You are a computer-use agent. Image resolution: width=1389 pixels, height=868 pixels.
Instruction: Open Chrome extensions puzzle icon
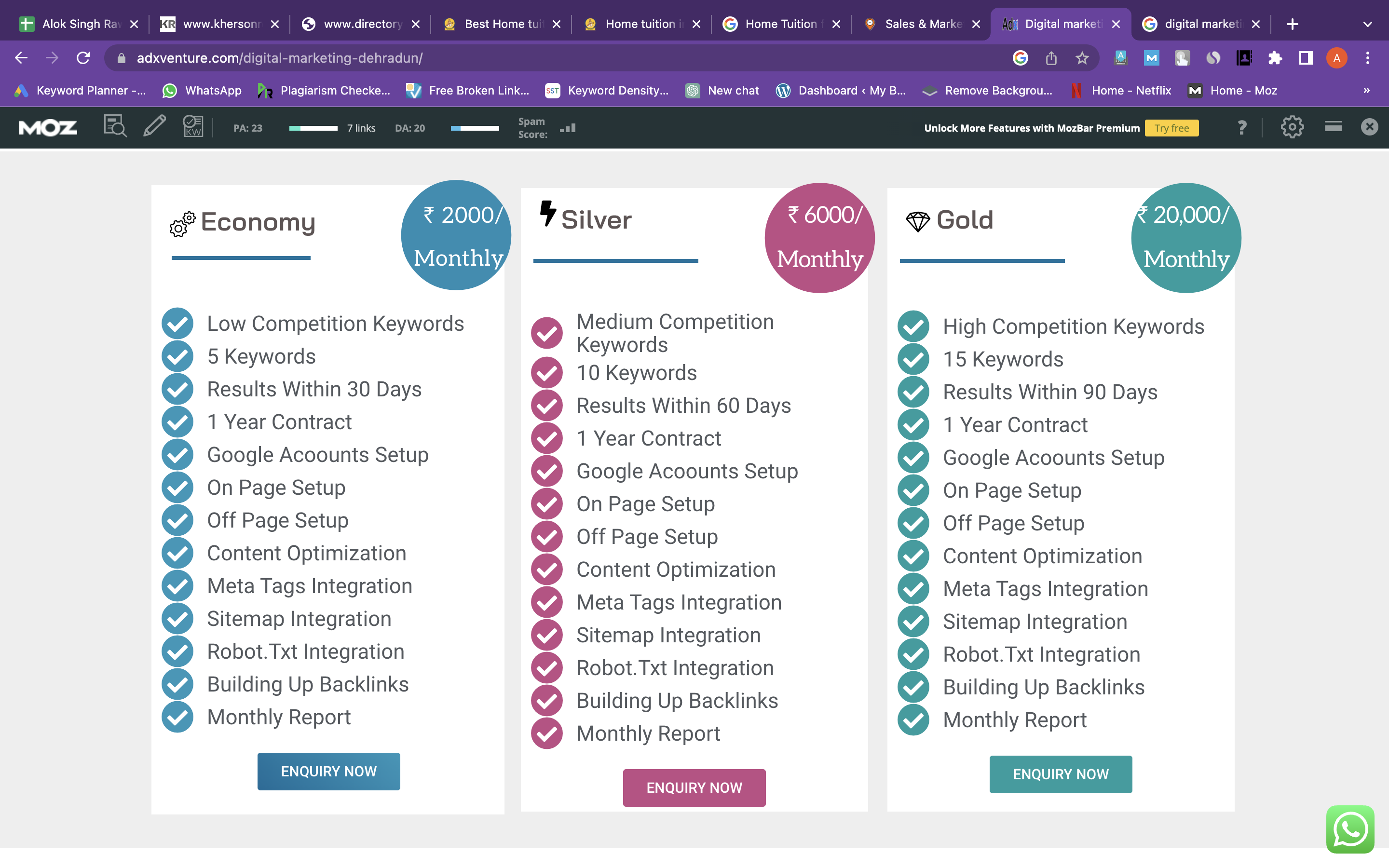(1275, 58)
